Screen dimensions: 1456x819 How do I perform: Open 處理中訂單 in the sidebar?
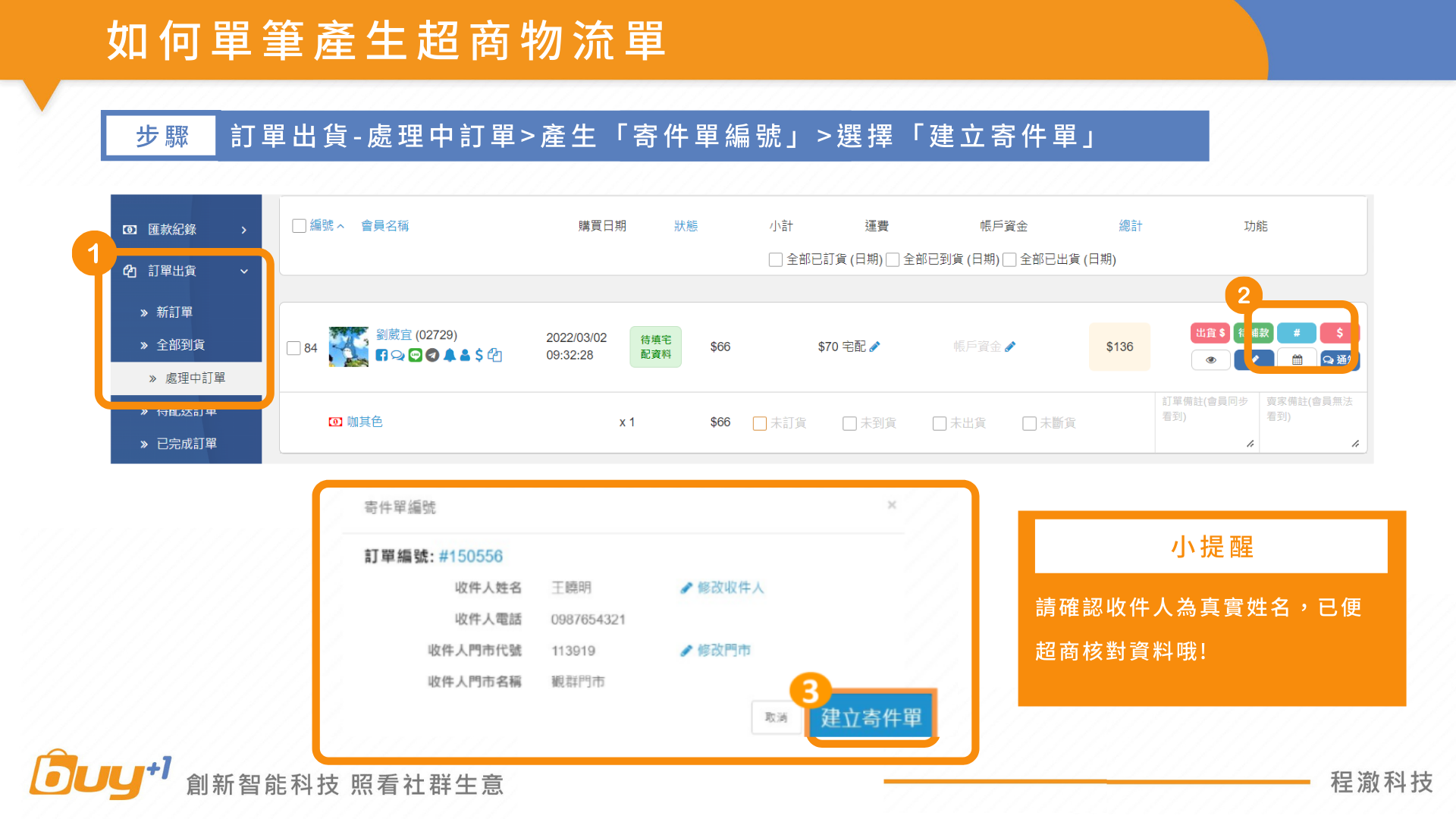click(195, 378)
